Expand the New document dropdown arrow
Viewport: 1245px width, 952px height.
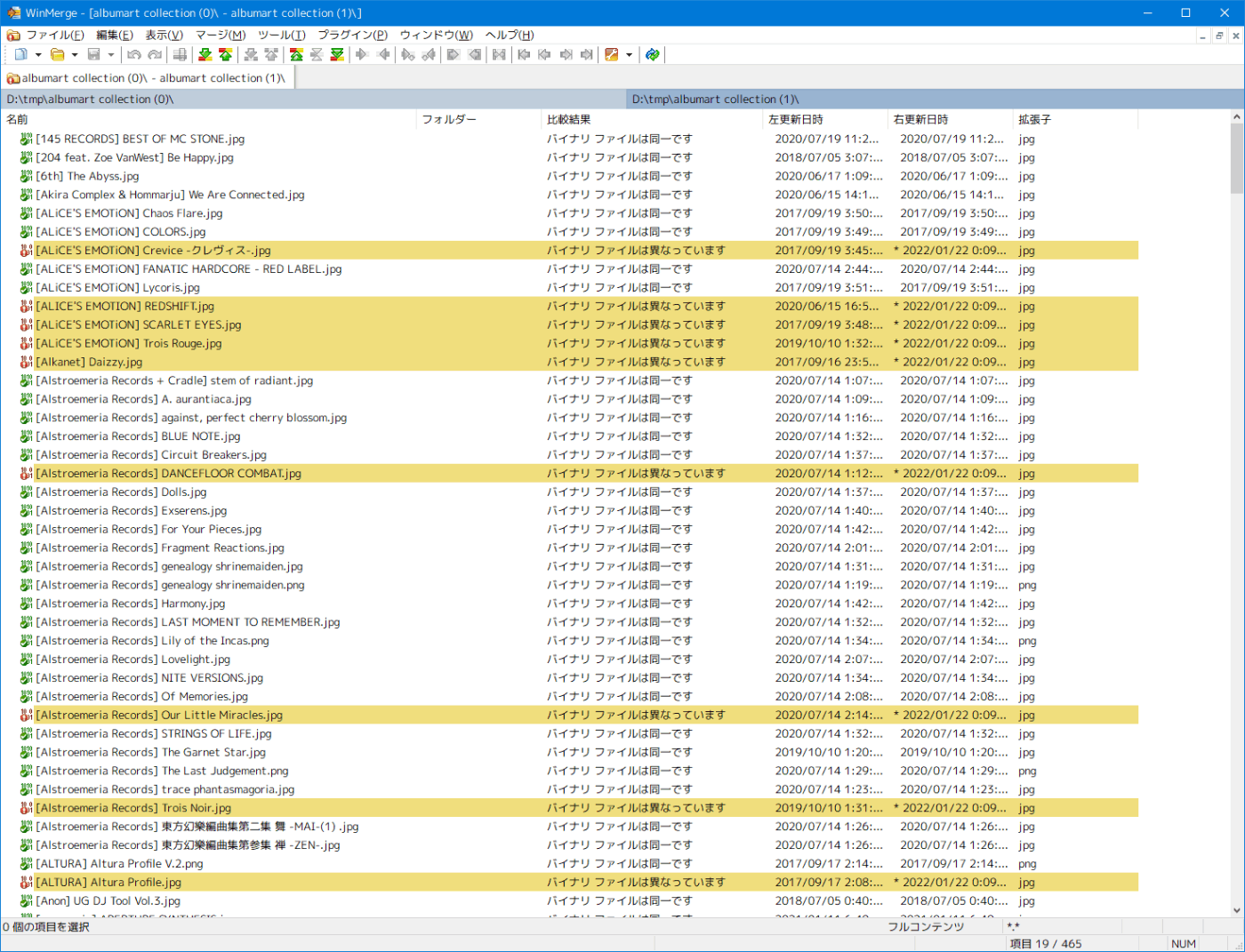pos(38,54)
